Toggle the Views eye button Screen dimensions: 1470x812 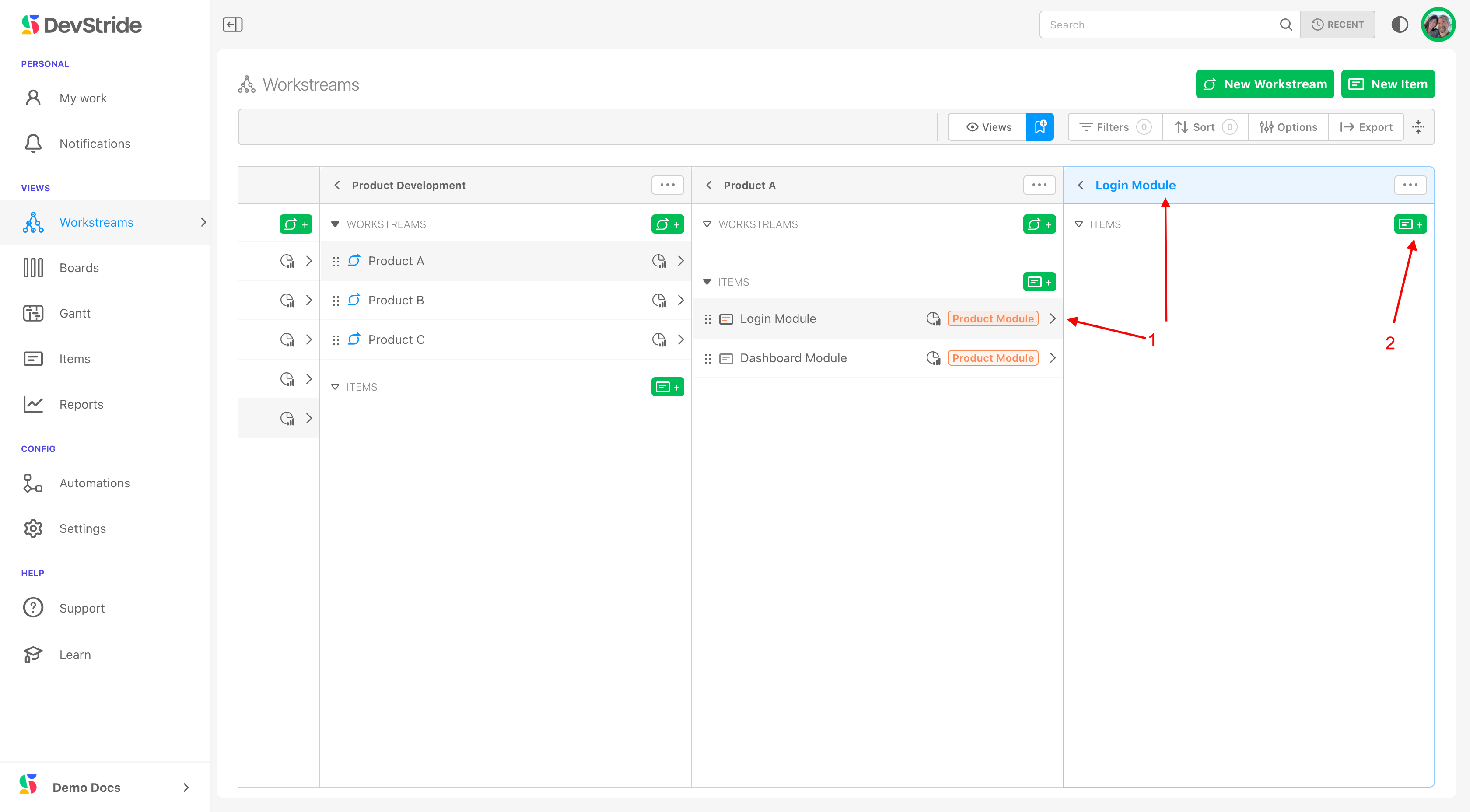click(988, 127)
